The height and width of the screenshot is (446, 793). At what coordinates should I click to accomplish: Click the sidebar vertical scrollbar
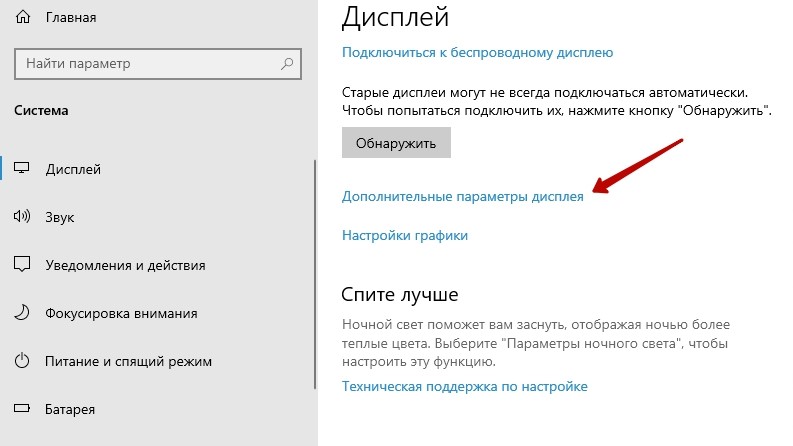(315, 275)
